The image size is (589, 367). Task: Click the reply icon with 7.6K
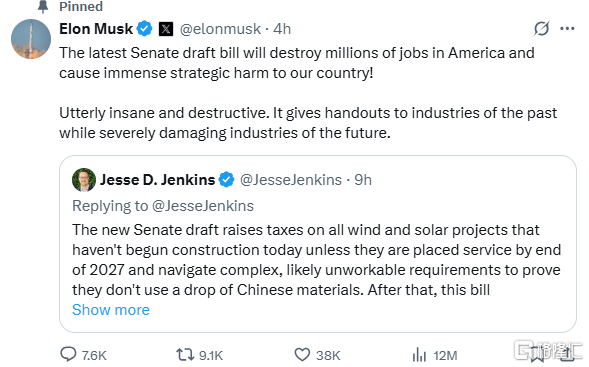[x=68, y=354]
